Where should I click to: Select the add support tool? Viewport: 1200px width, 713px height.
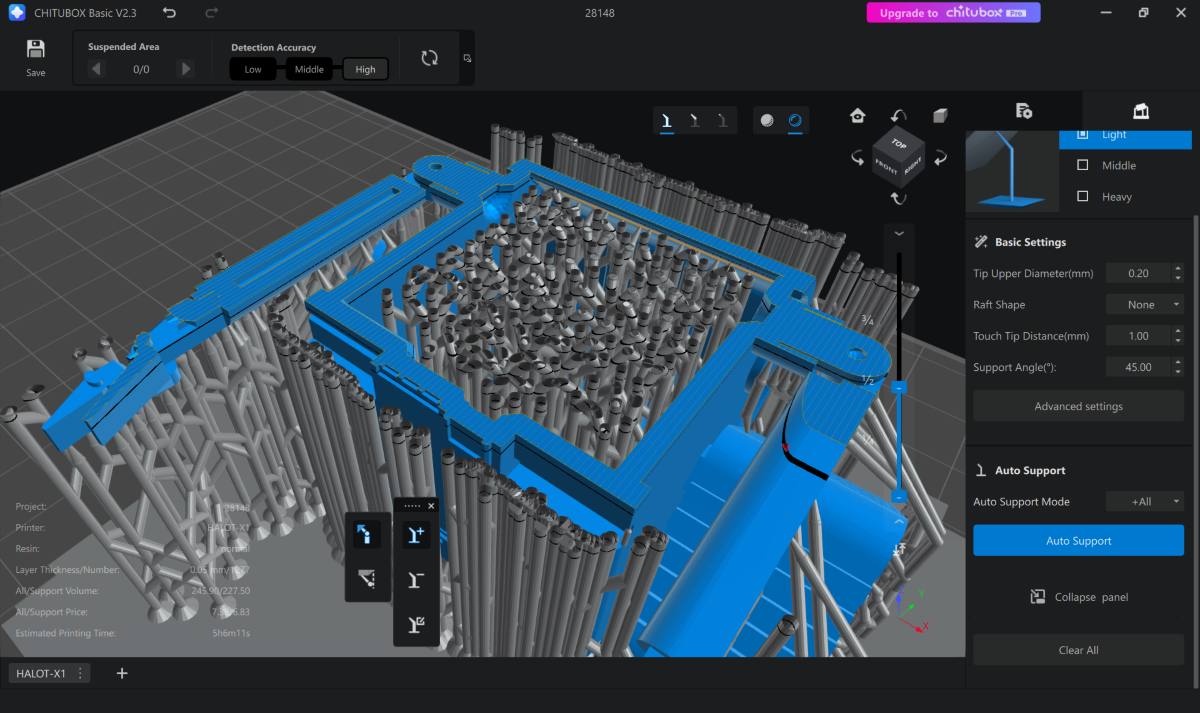(416, 535)
